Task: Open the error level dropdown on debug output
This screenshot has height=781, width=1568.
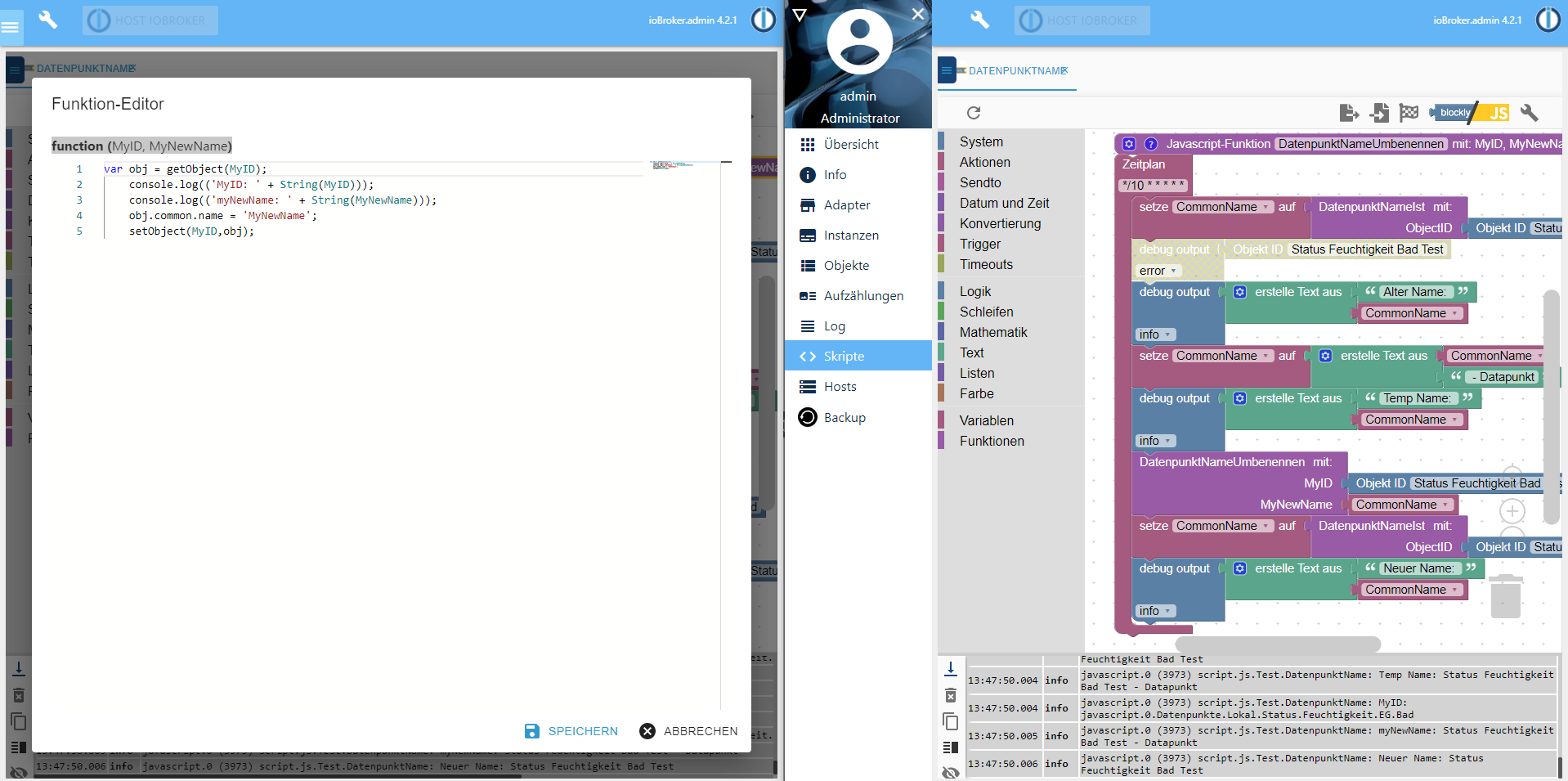Action: pos(1158,271)
